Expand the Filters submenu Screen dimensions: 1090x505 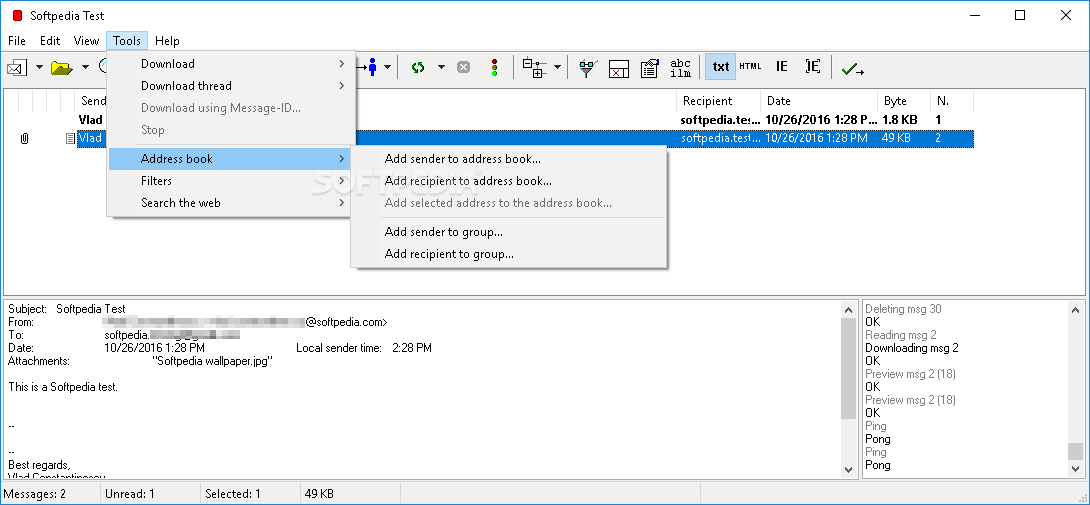(229, 181)
